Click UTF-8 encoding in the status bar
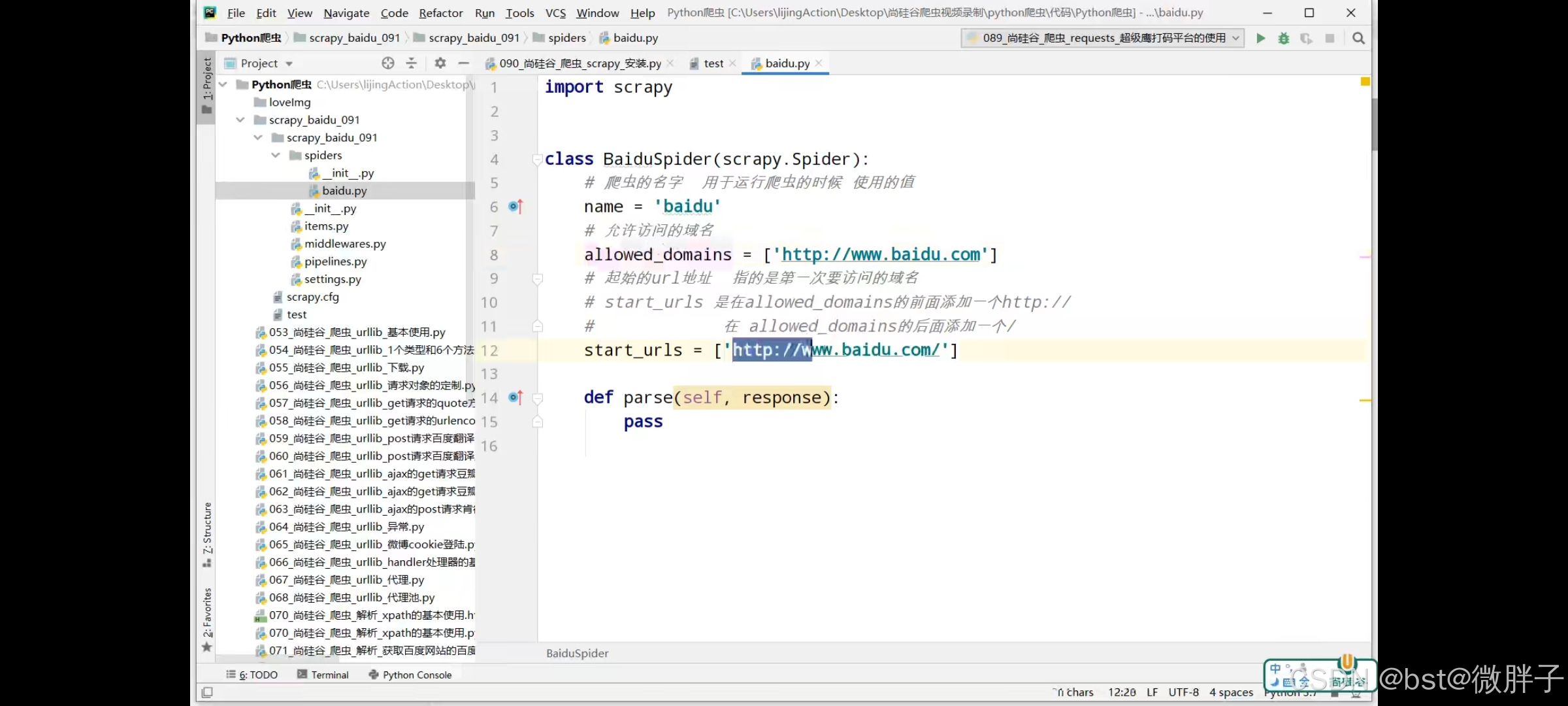This screenshot has height=706, width=1568. coord(1184,692)
